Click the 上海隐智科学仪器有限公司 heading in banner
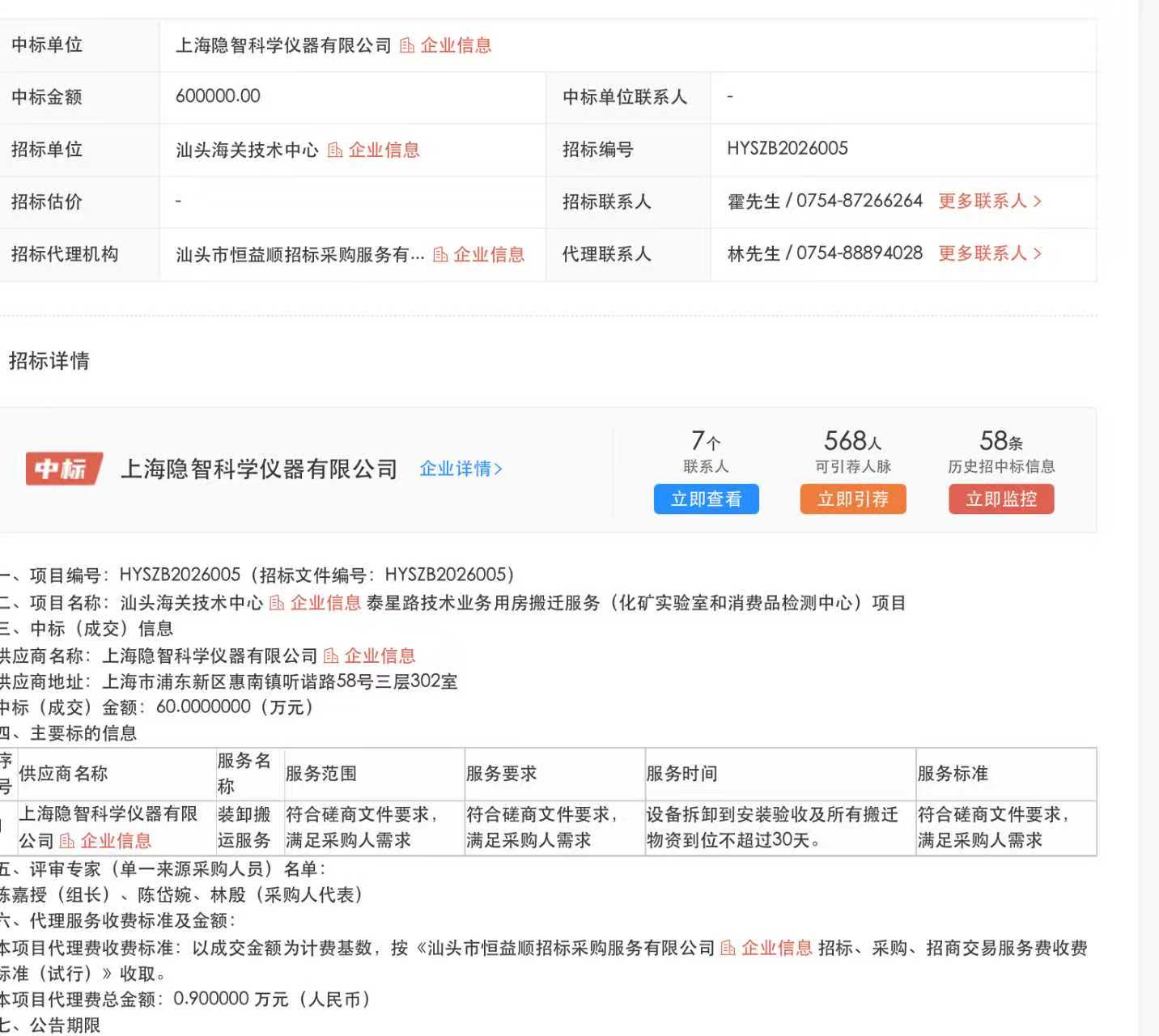This screenshot has height=1036, width=1159. pos(258,469)
